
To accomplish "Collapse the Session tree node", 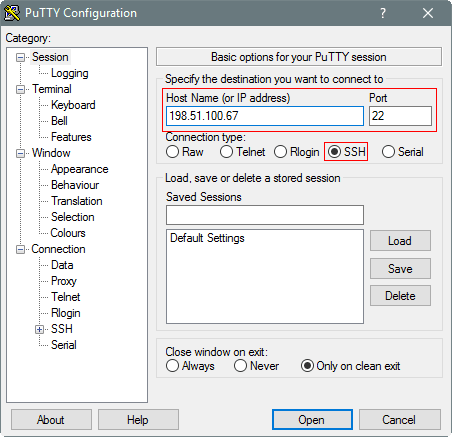I will (x=20, y=58).
